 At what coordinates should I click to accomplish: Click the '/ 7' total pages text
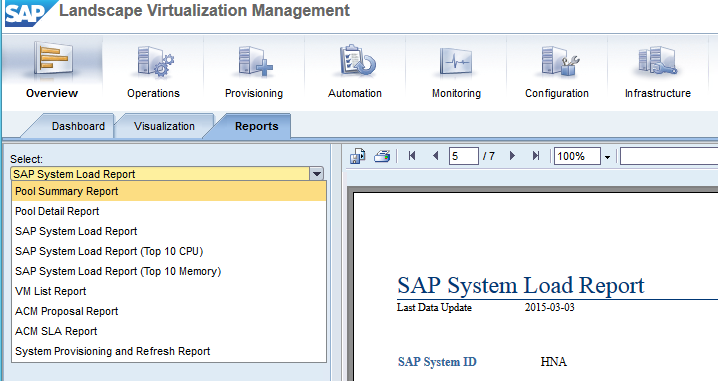pyautogui.click(x=489, y=156)
